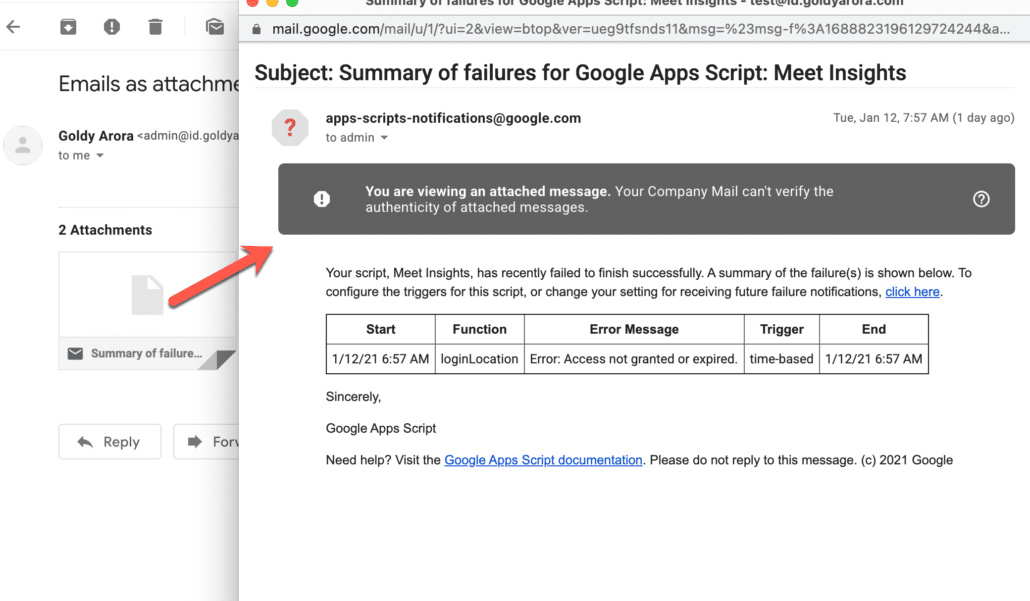This screenshot has height=601, width=1030.
Task: Open the 'click here' trigger settings link
Action: [912, 292]
